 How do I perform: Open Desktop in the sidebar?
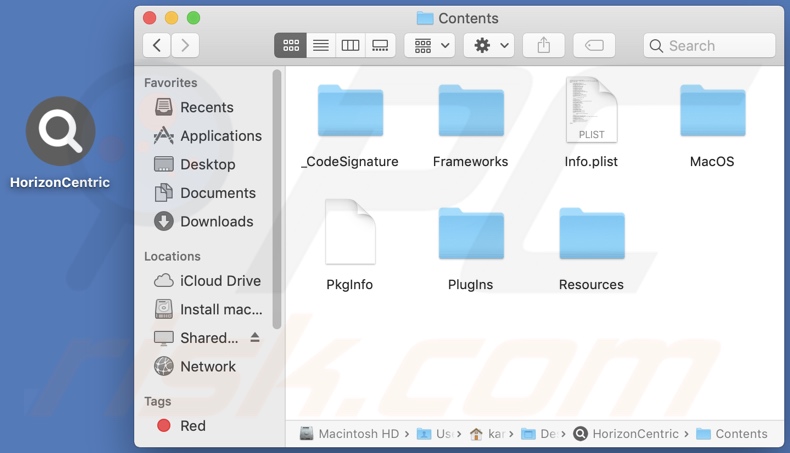pos(195,164)
